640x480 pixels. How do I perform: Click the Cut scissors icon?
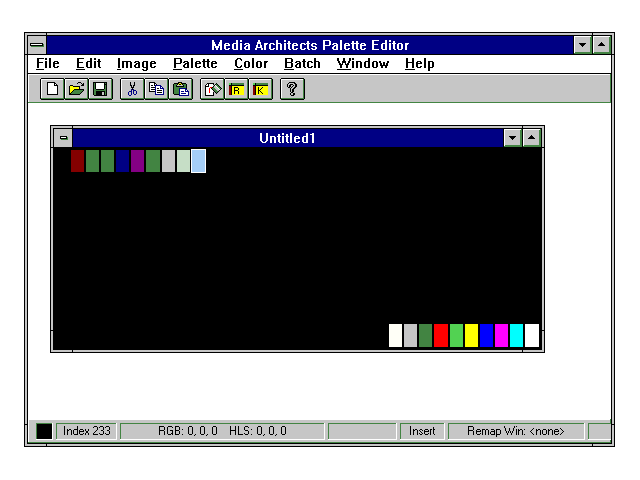pyautogui.click(x=132, y=89)
